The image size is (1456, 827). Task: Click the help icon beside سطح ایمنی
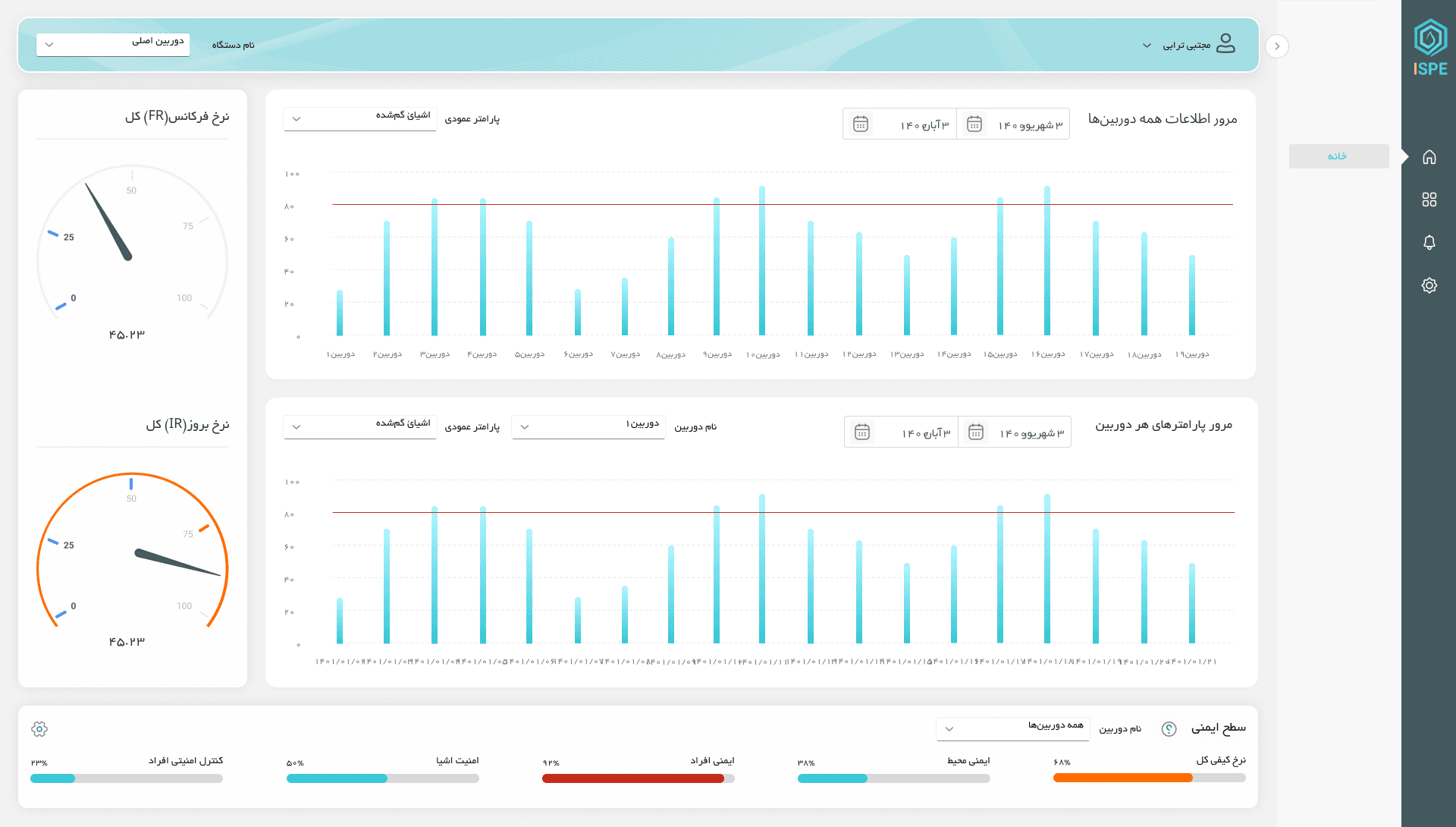1169,729
